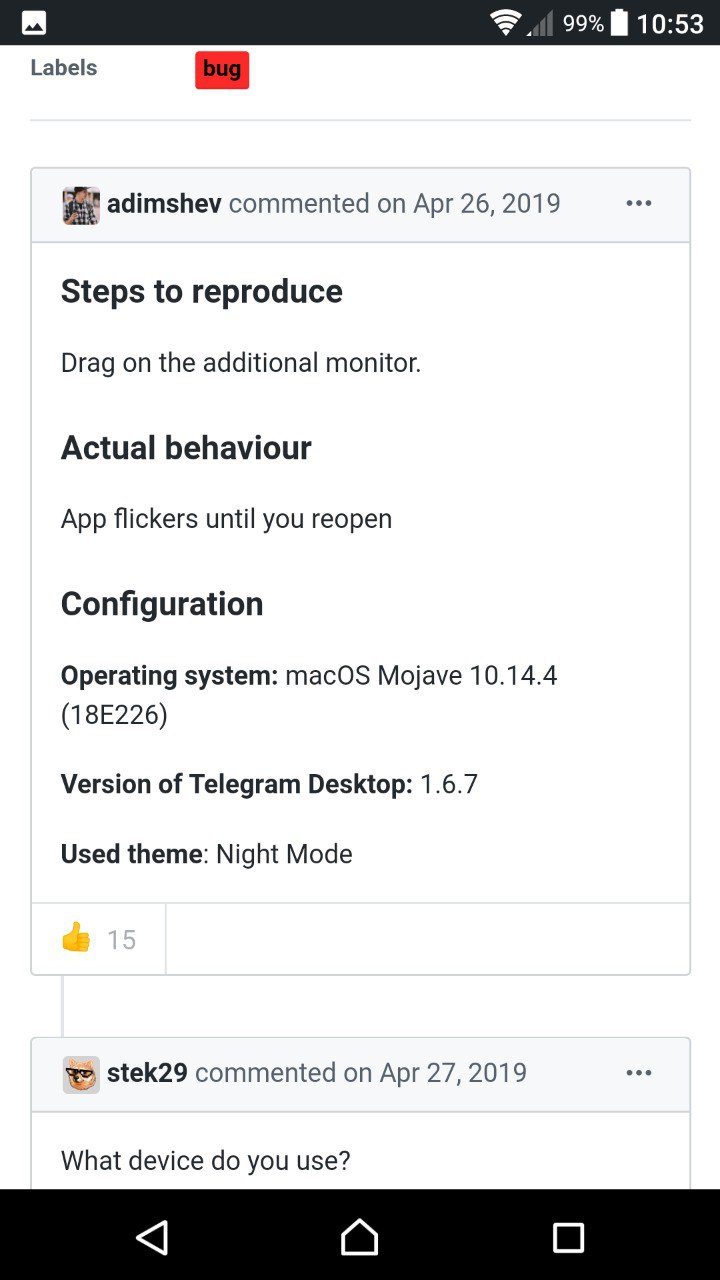Tap the Android back navigation button
Image resolution: width=720 pixels, height=1280 pixels.
pyautogui.click(x=152, y=1238)
